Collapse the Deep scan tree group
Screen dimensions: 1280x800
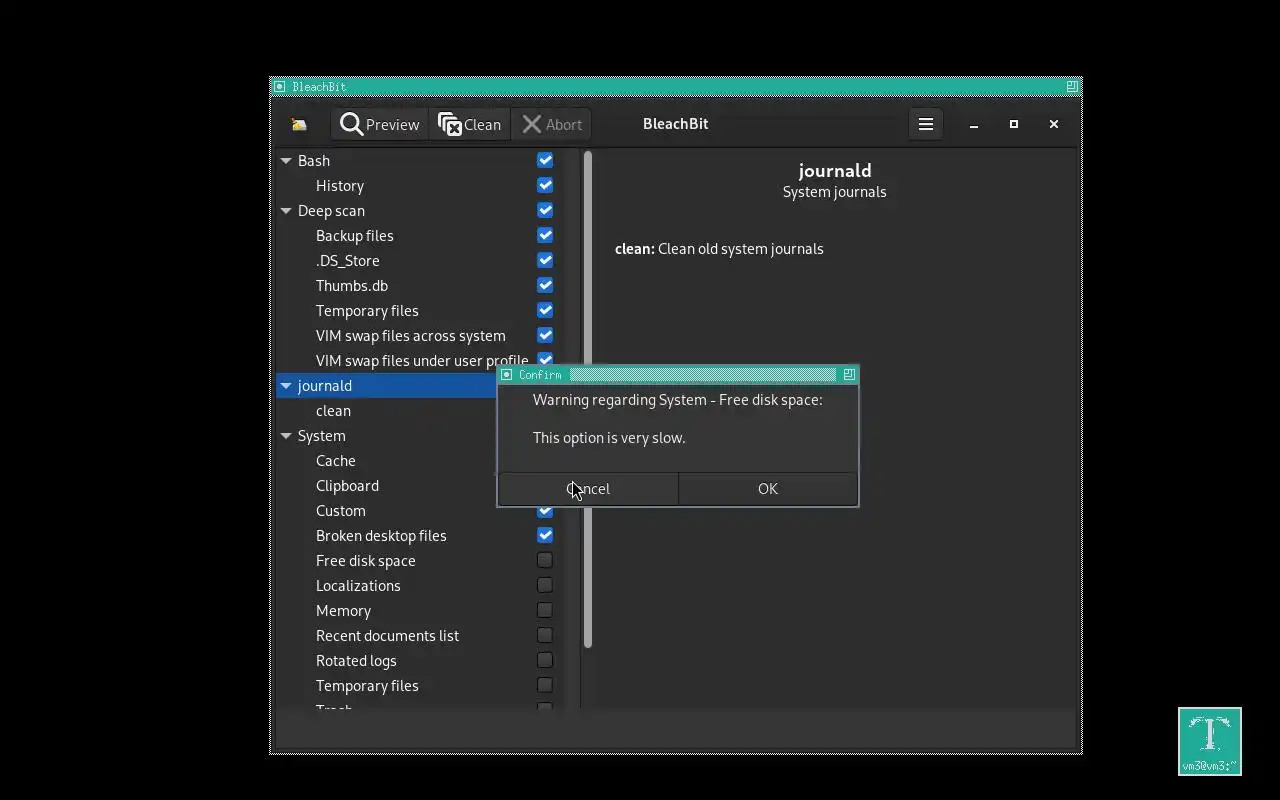click(286, 210)
